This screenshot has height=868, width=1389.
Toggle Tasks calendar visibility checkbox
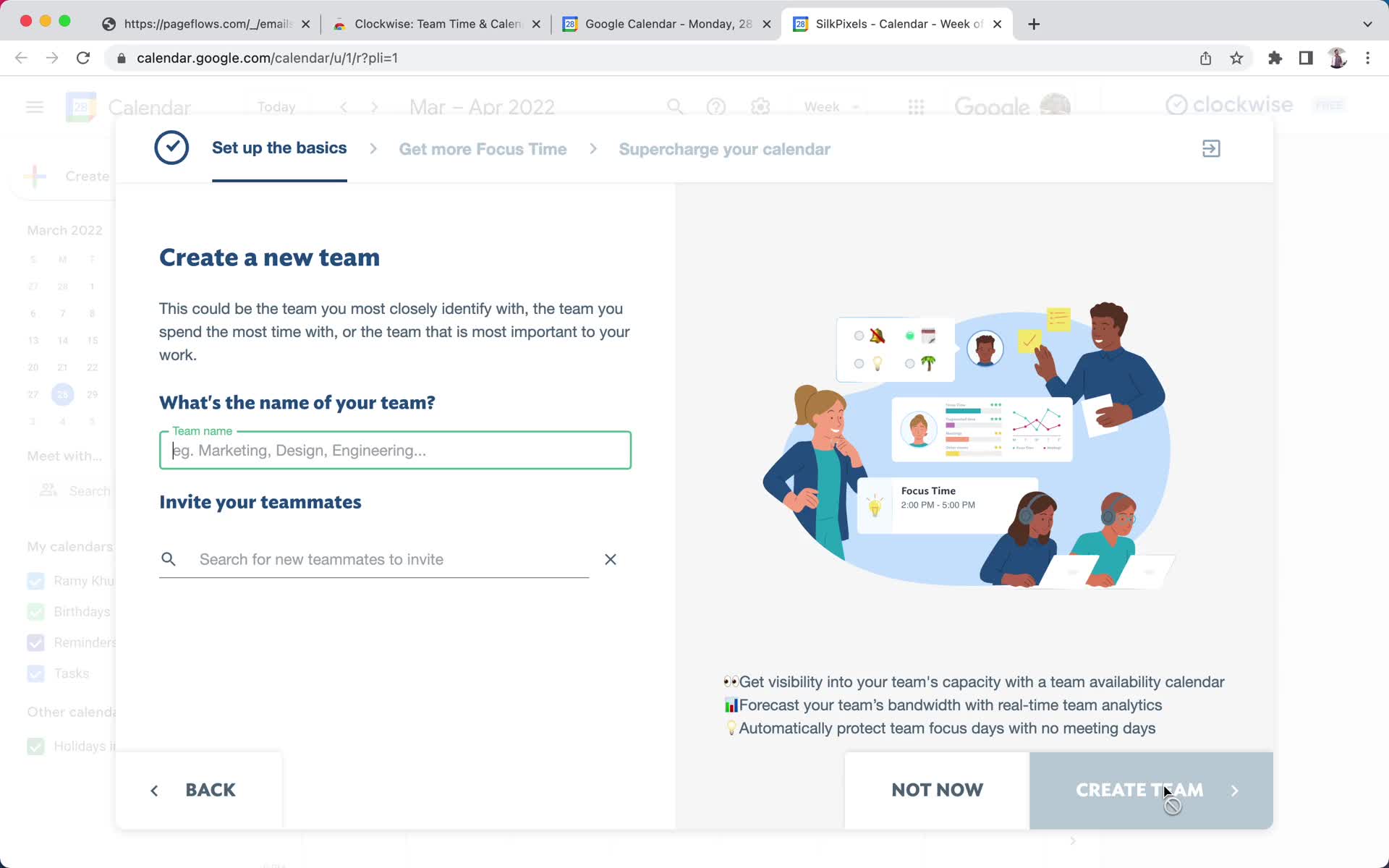36,673
